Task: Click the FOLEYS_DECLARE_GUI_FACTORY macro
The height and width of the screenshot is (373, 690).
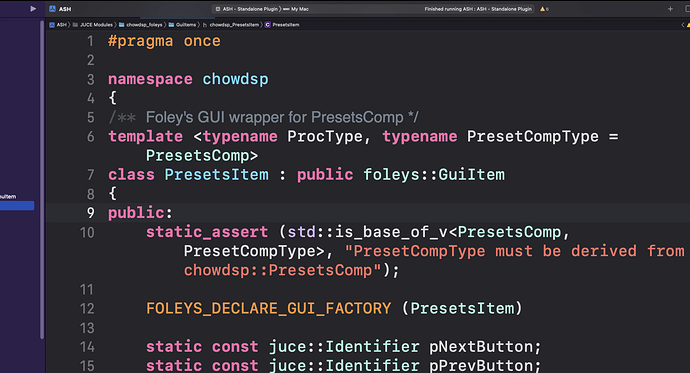Action: (268, 309)
